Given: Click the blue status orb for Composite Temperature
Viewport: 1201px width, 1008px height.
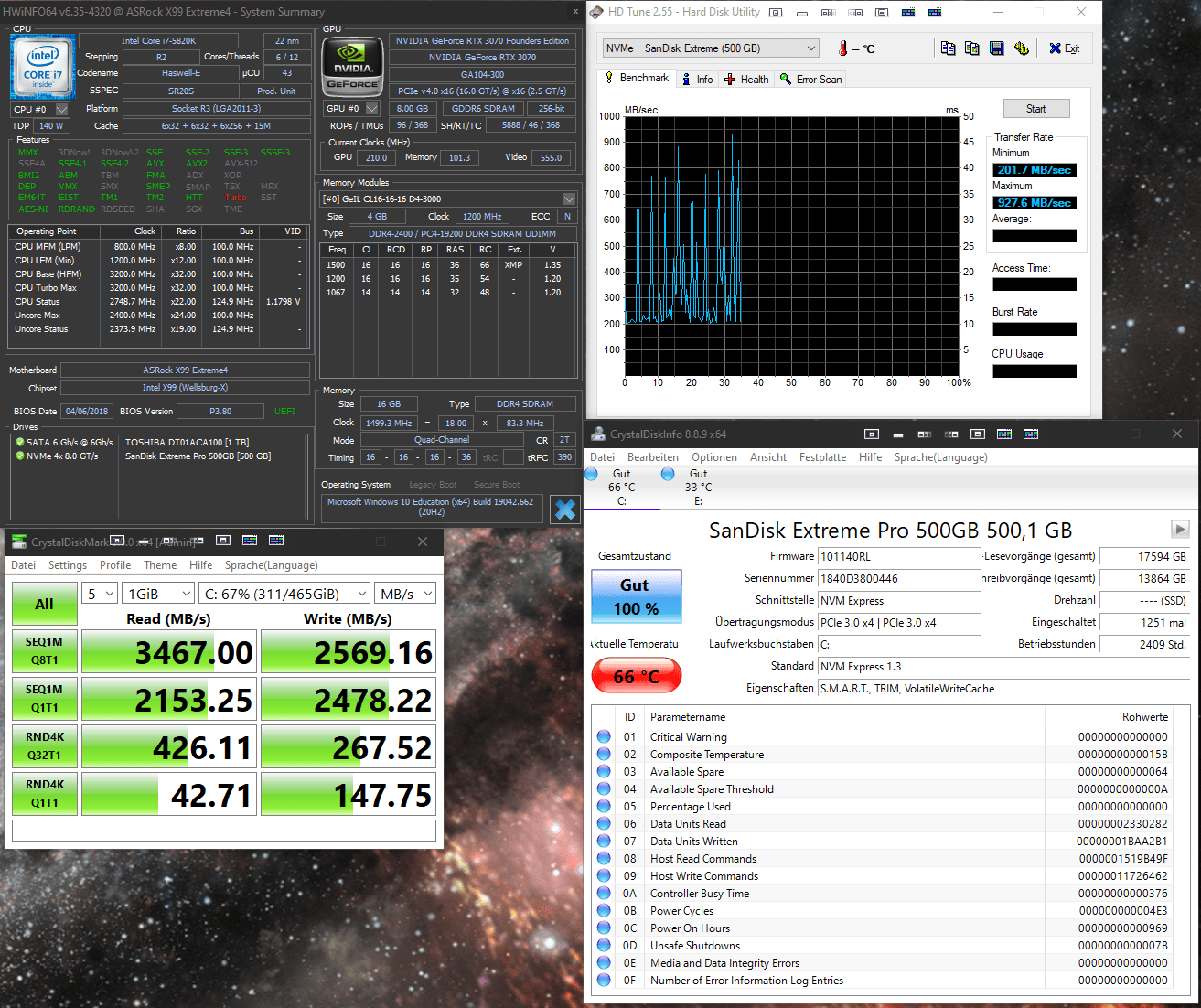Looking at the screenshot, I should click(x=604, y=754).
